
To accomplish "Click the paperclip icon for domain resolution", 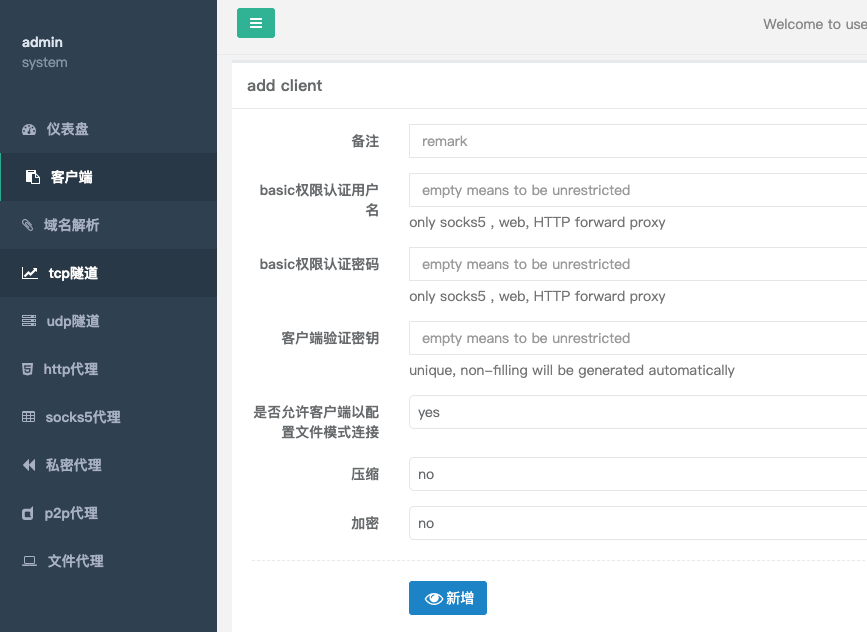I will [28, 225].
